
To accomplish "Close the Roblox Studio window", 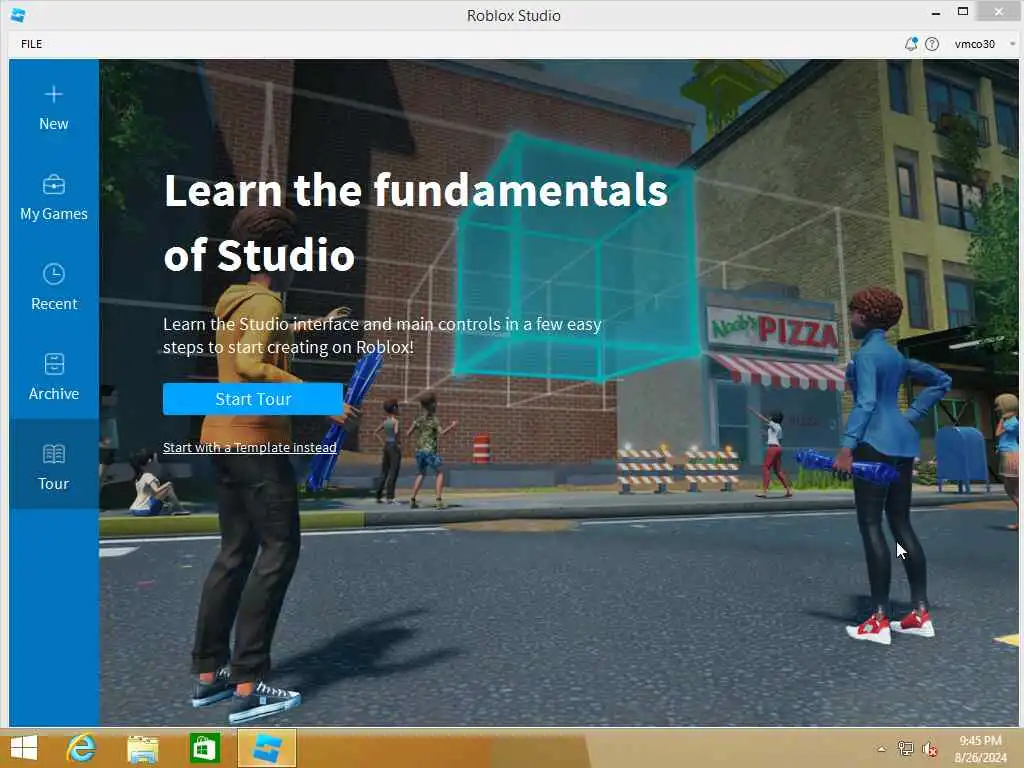I will (x=999, y=12).
